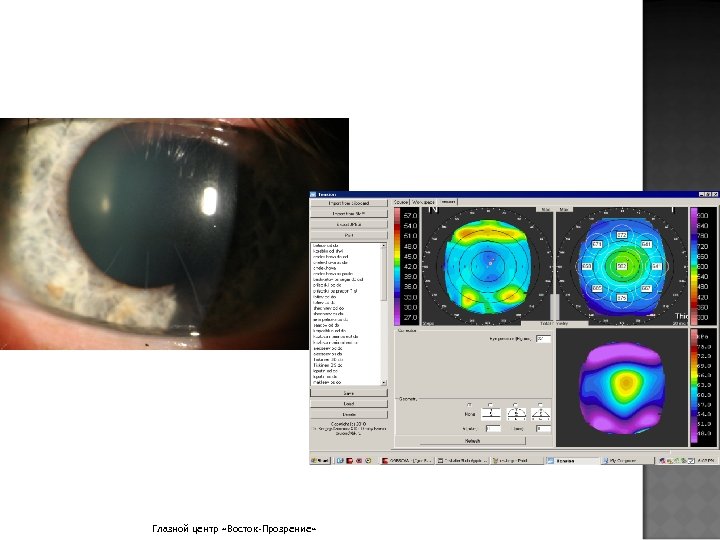Image resolution: width=720 pixels, height=540 pixels.
Task: Click the Delete button below the list
Action: (349, 414)
